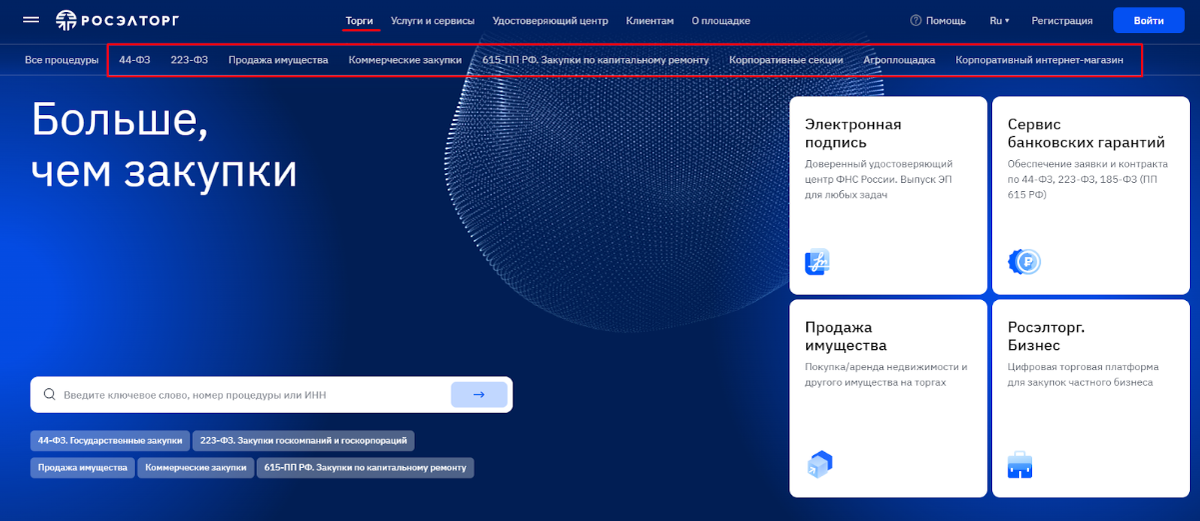1200x521 pixels.
Task: Select the Корпоративные секции tab
Action: (x=786, y=60)
